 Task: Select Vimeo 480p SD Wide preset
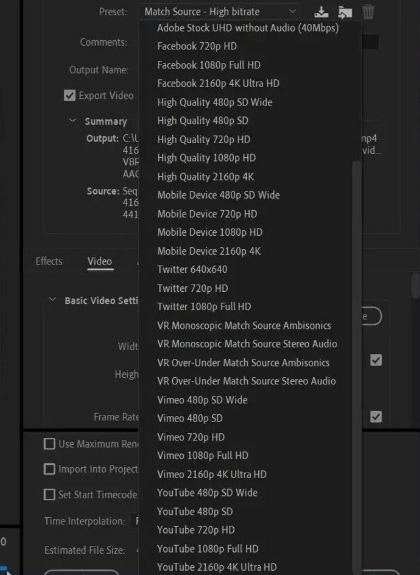(202, 400)
